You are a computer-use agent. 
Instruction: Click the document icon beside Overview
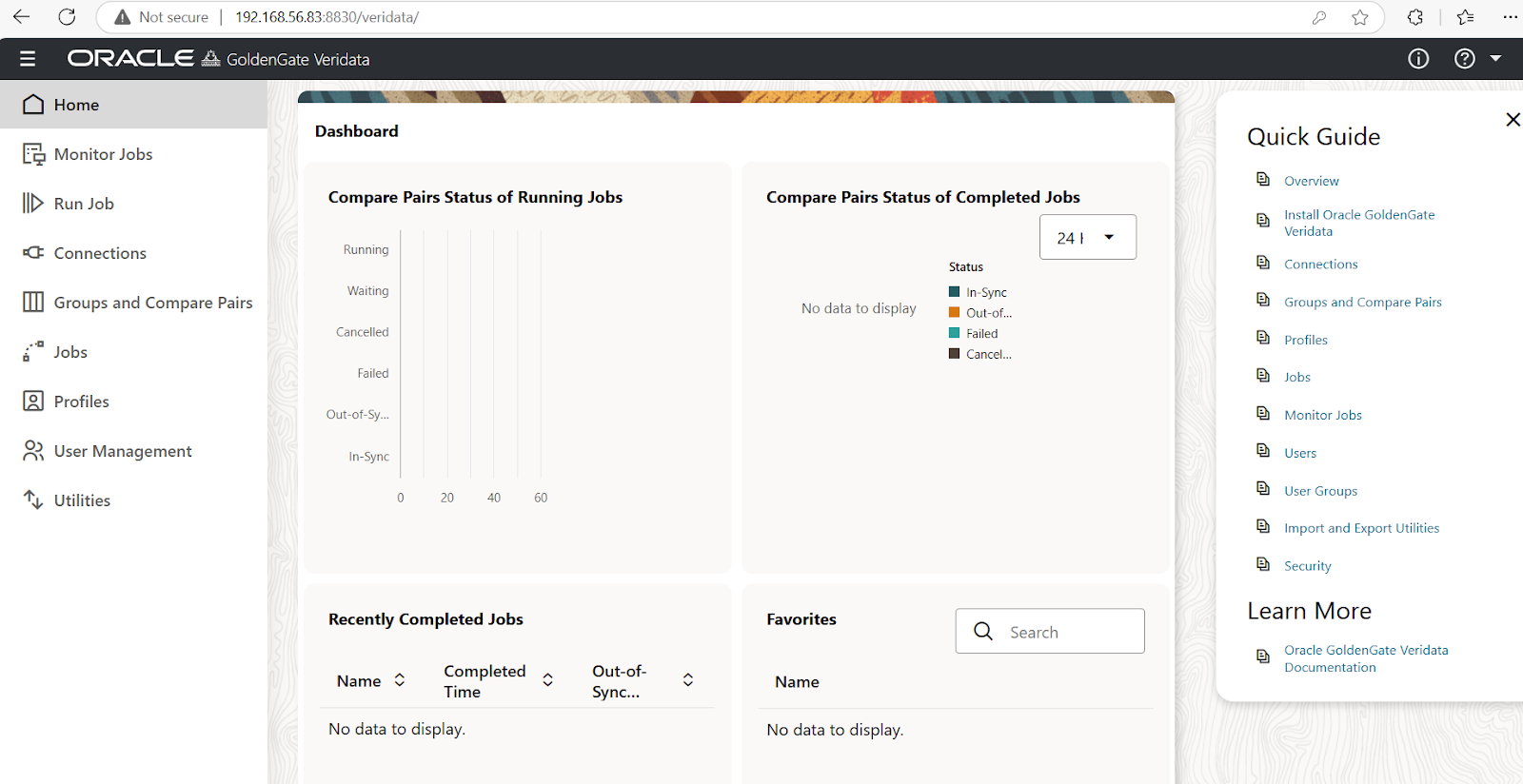(x=1263, y=179)
